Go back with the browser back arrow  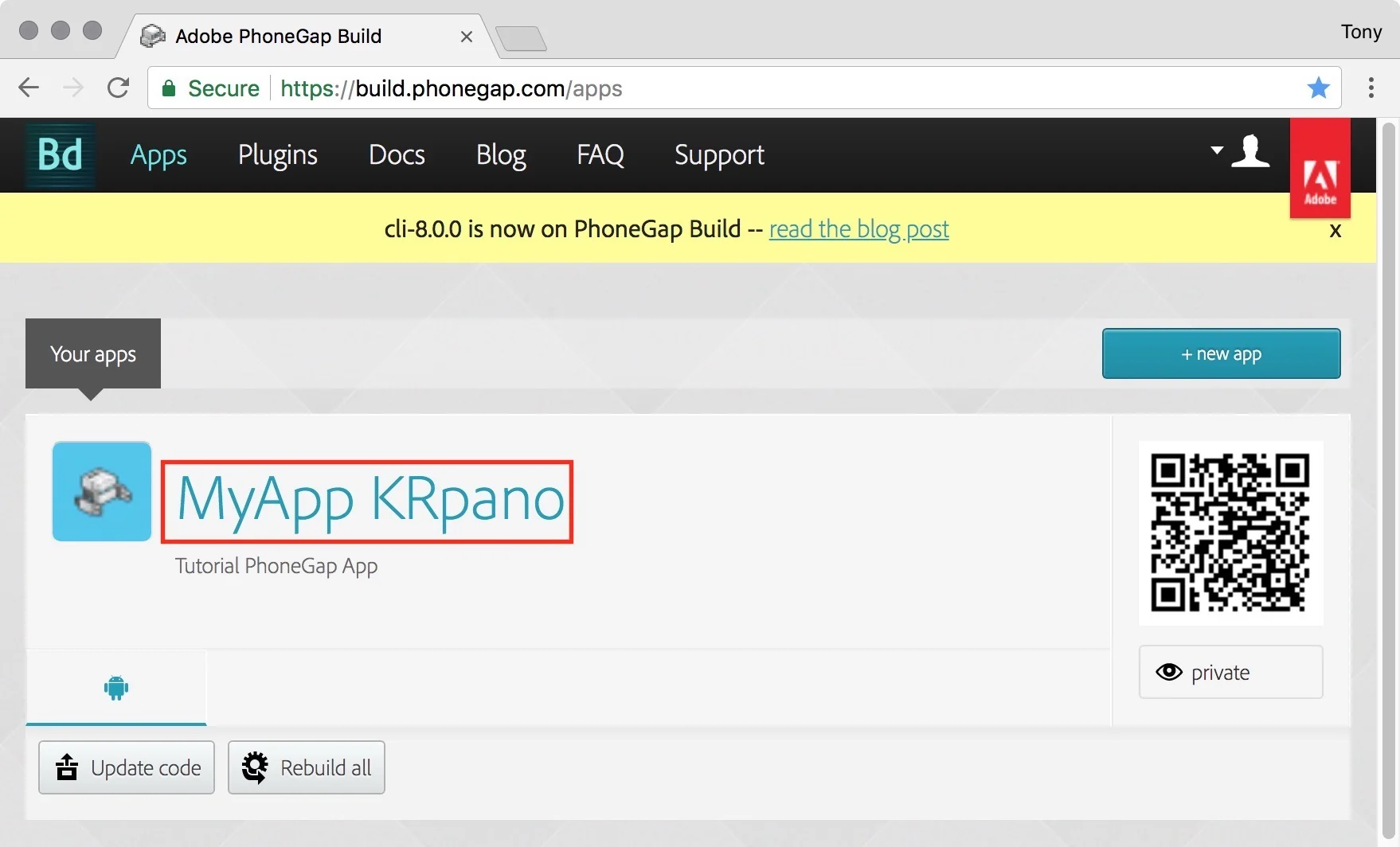(29, 88)
